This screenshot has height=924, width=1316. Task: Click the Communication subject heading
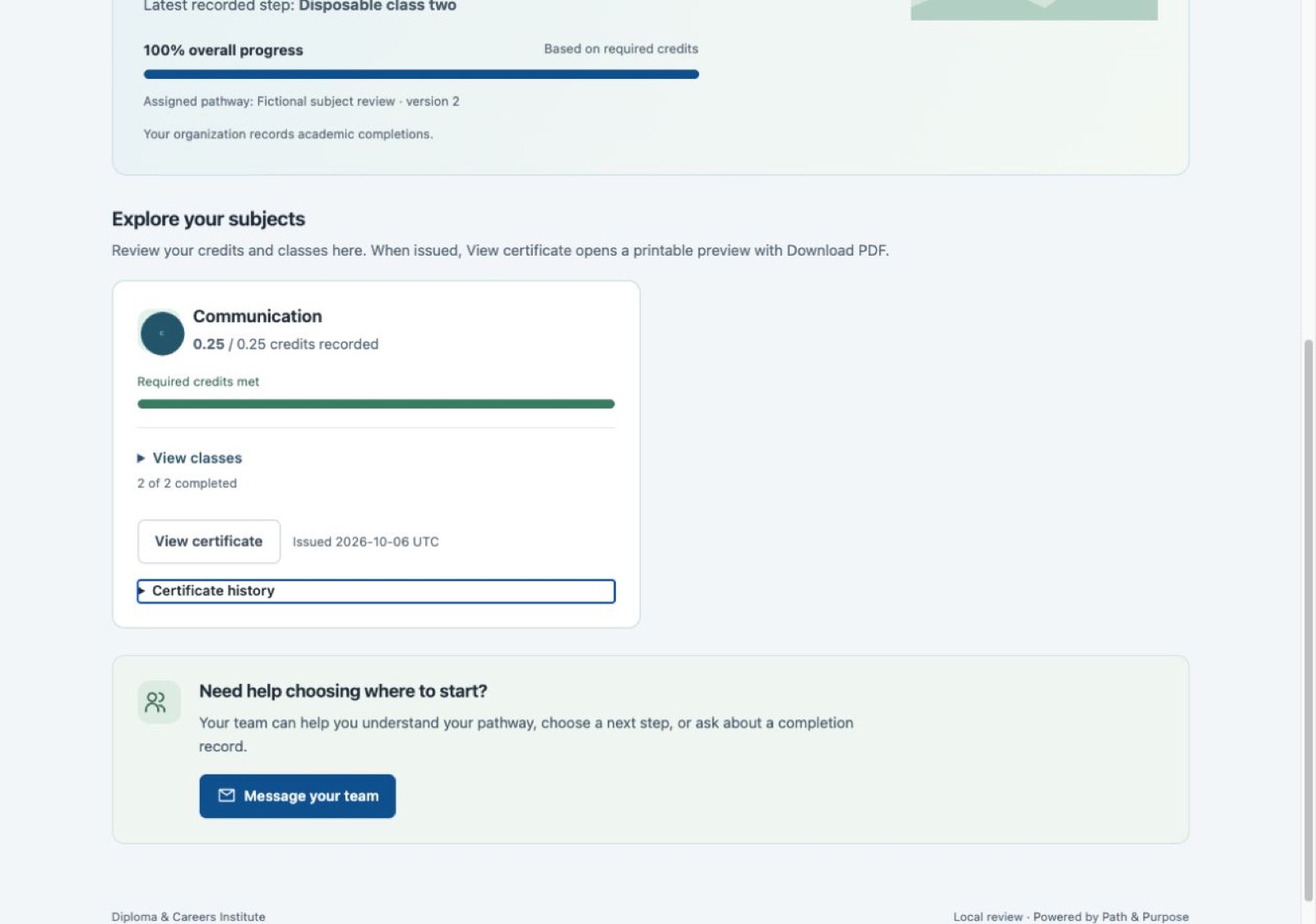click(x=257, y=316)
